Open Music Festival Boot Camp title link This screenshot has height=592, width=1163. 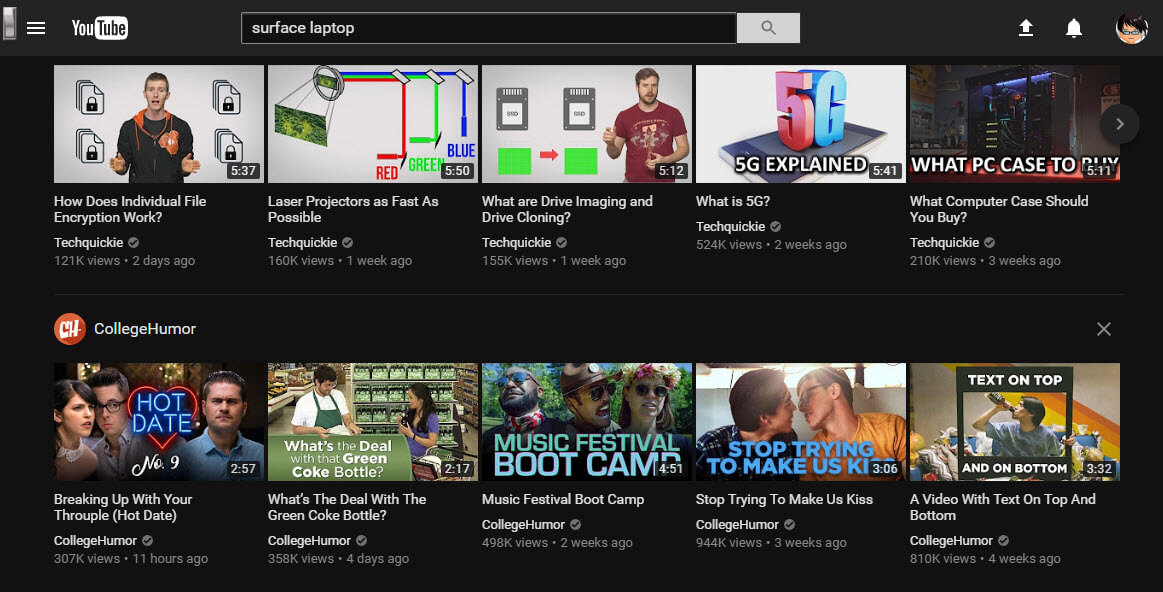[563, 499]
